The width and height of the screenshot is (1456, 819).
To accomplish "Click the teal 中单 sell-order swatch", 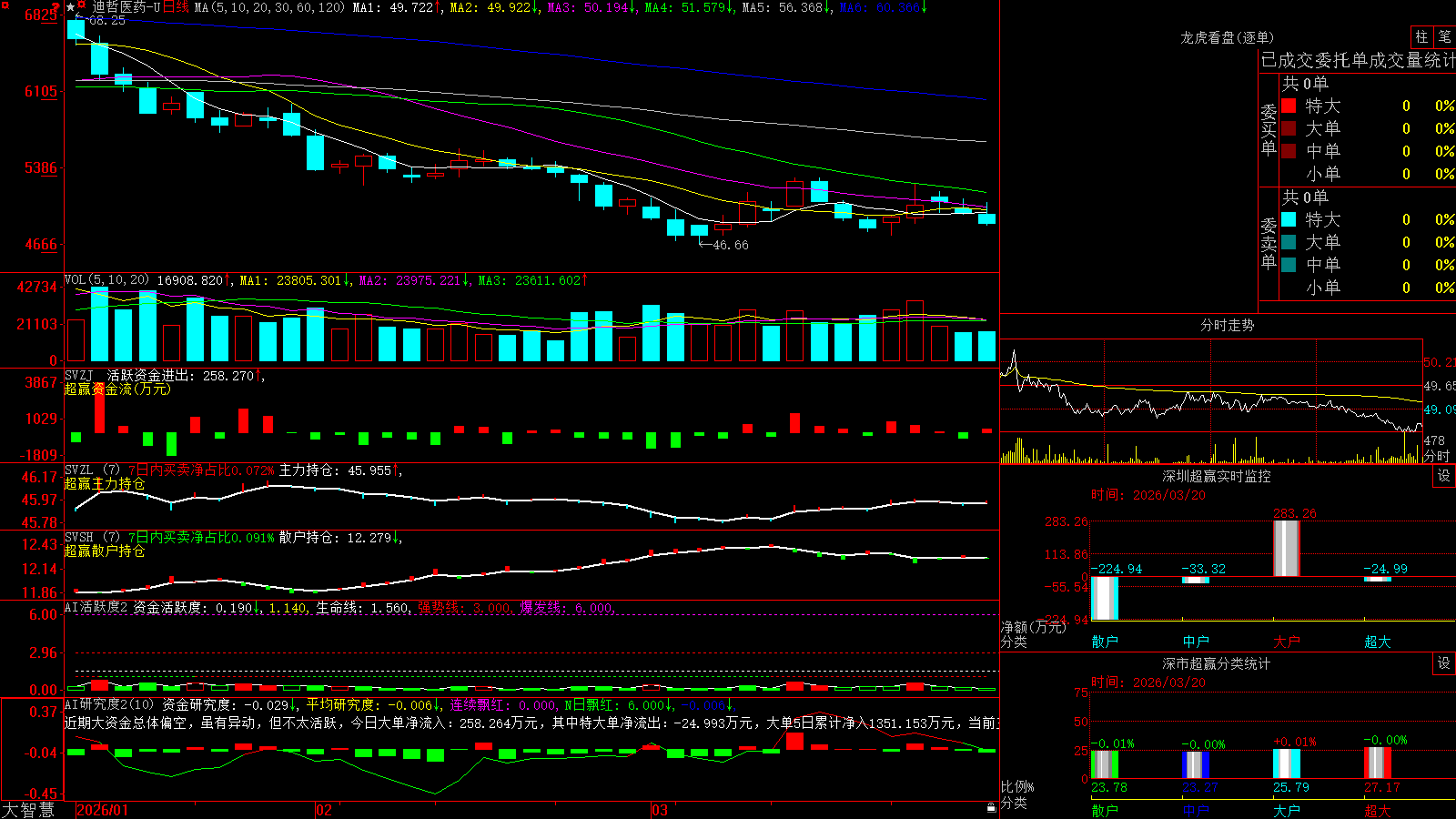I will [1289, 265].
